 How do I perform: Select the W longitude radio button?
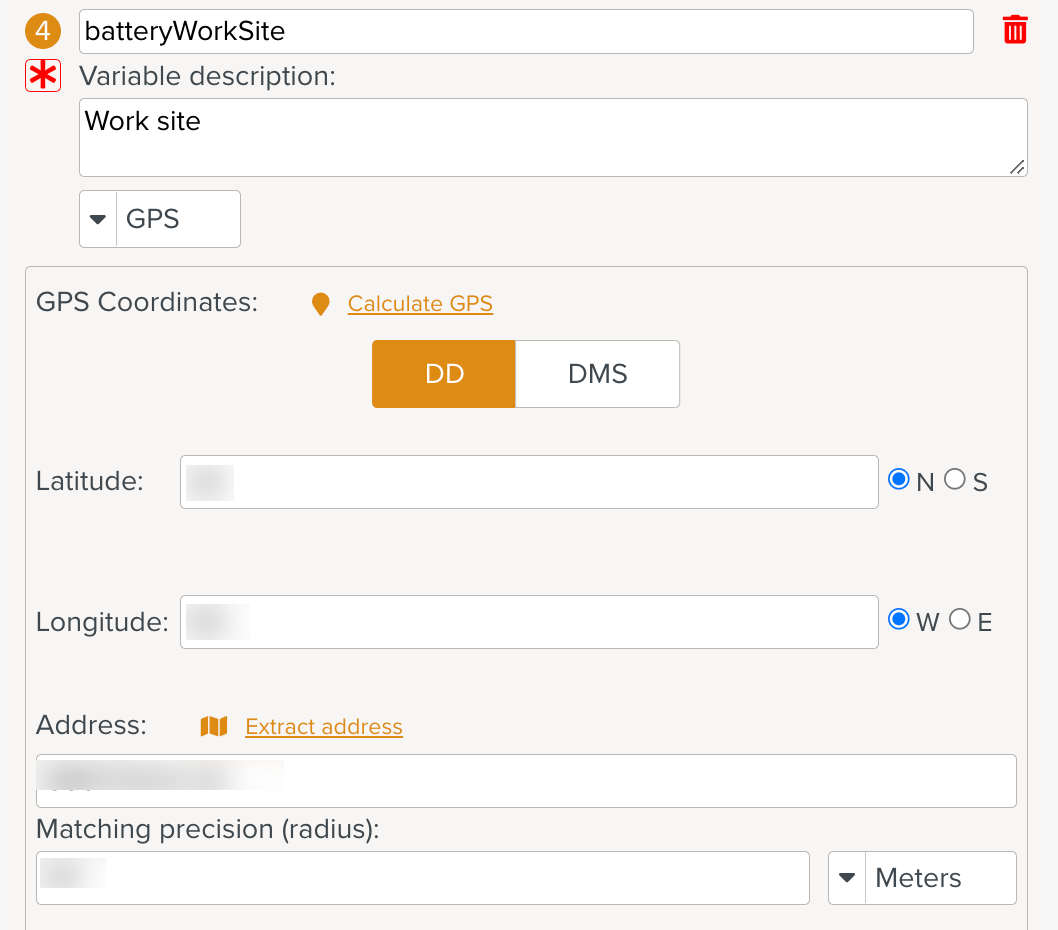898,619
